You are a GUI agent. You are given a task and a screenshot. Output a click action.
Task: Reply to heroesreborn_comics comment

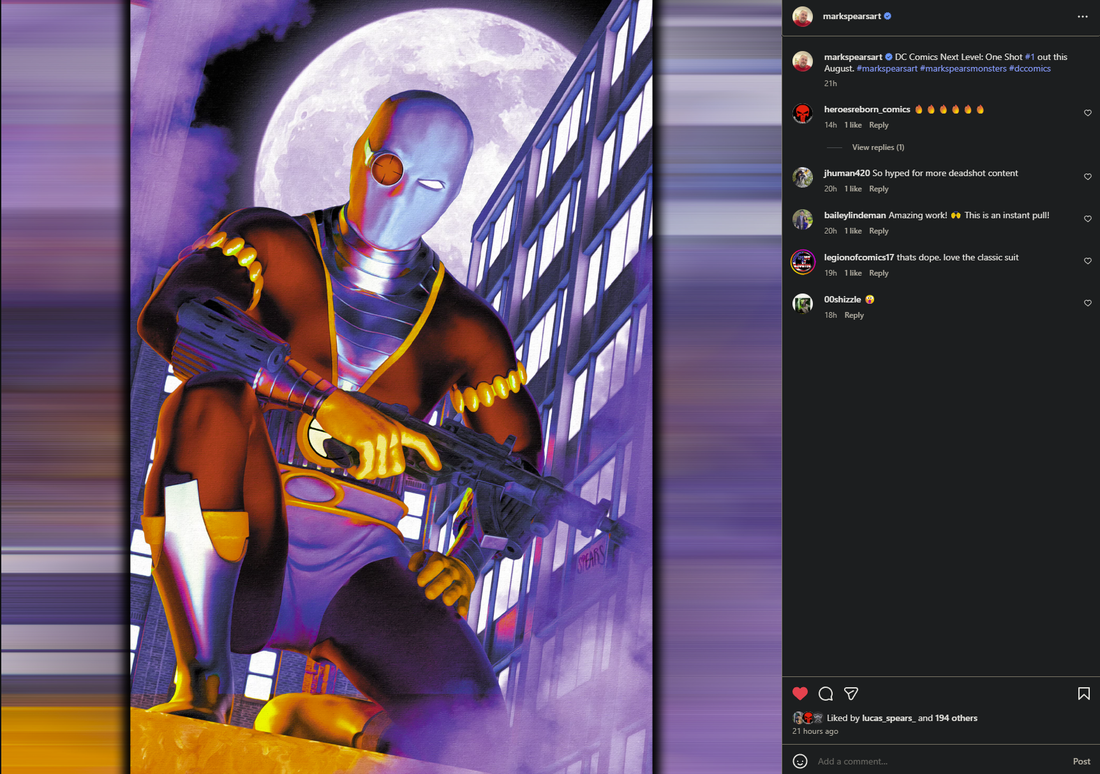tap(878, 125)
